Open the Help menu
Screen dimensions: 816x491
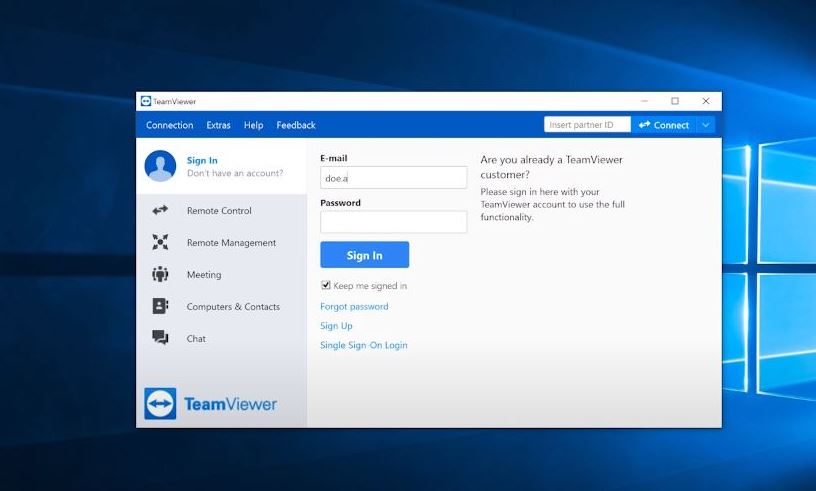(253, 125)
